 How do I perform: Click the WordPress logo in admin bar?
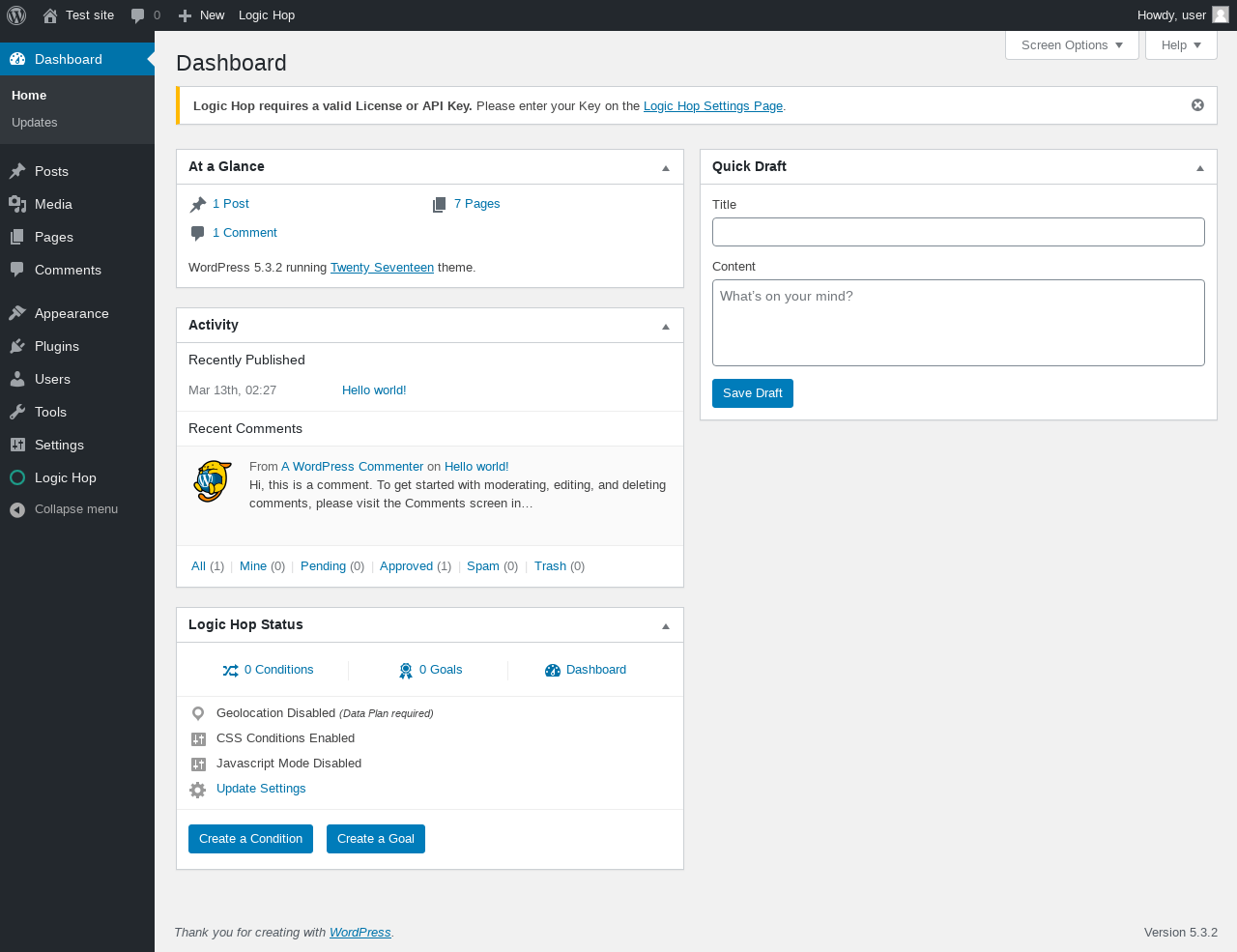(x=16, y=15)
